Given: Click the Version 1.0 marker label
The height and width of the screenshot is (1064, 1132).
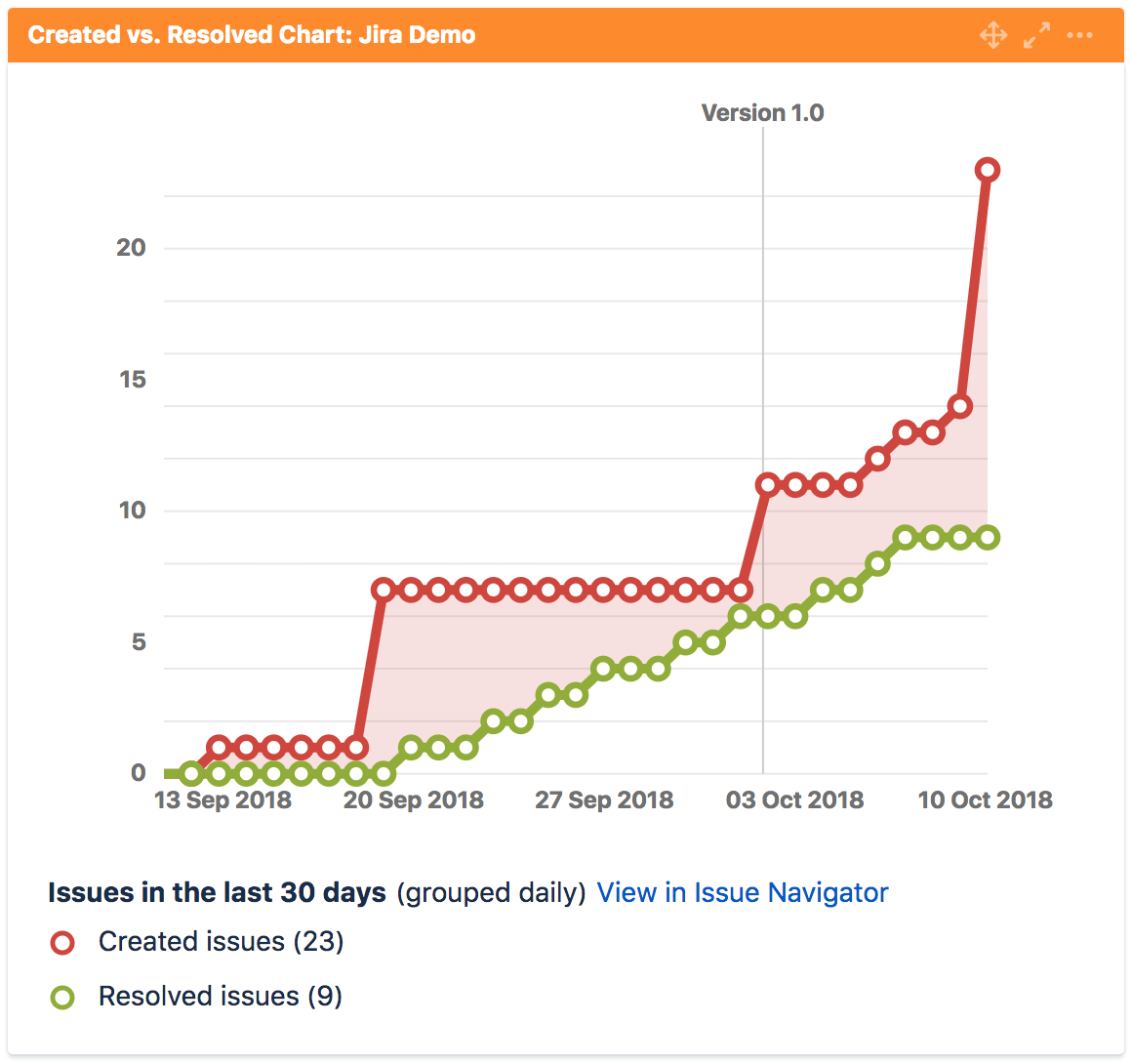Looking at the screenshot, I should point(762,112).
